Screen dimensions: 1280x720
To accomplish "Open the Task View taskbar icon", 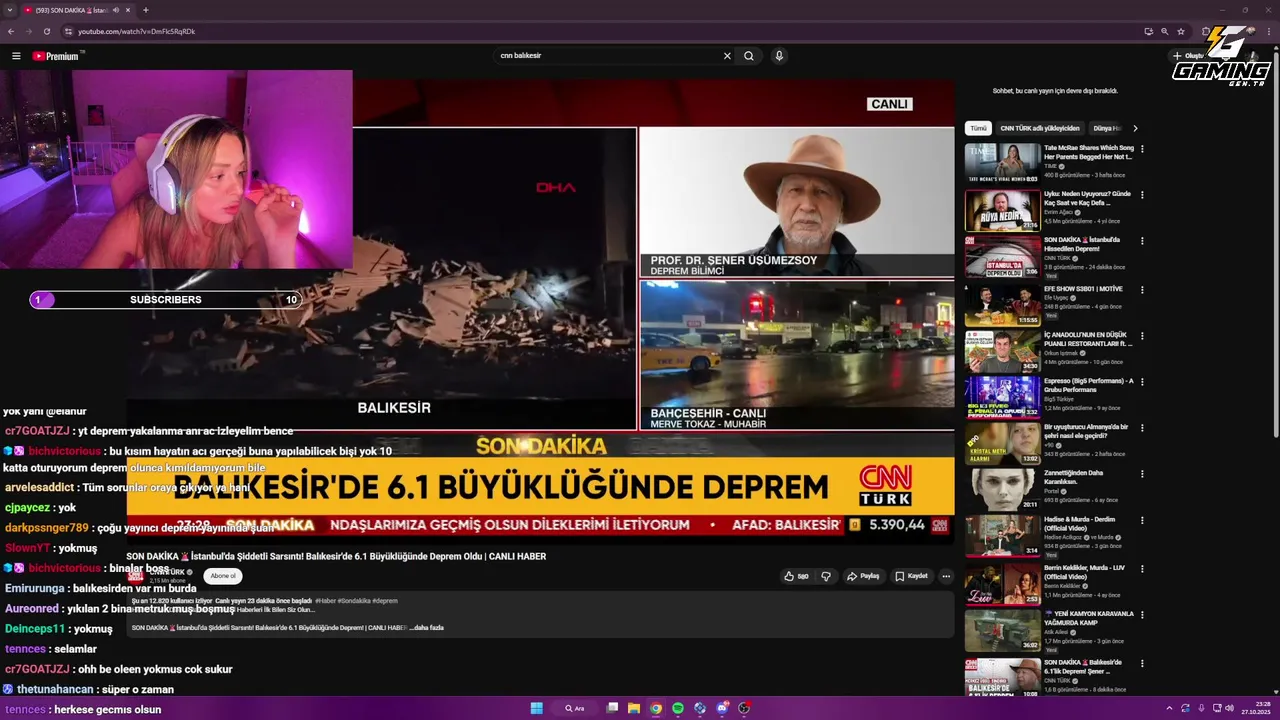I will (612, 708).
